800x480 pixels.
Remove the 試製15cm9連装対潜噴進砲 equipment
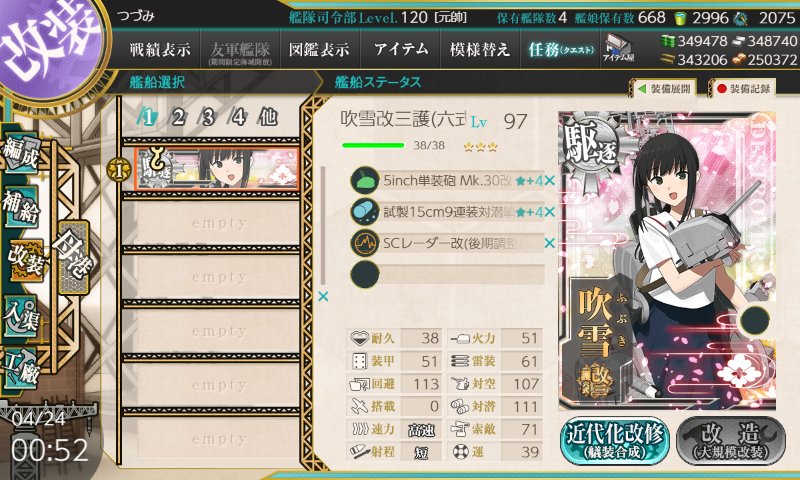pos(549,212)
